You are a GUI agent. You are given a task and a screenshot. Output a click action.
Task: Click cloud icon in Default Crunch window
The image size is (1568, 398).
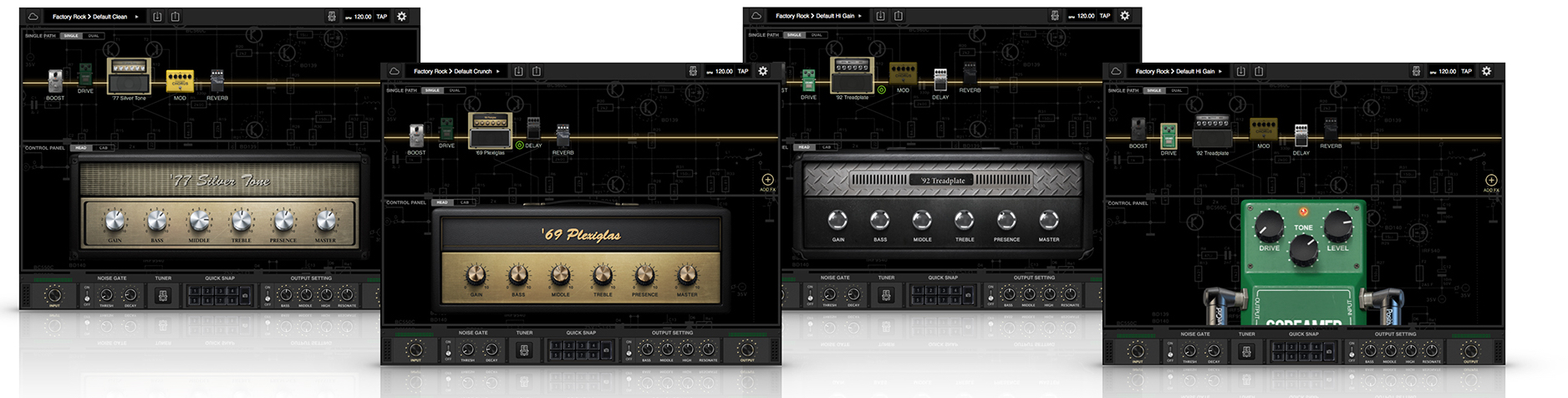(395, 72)
